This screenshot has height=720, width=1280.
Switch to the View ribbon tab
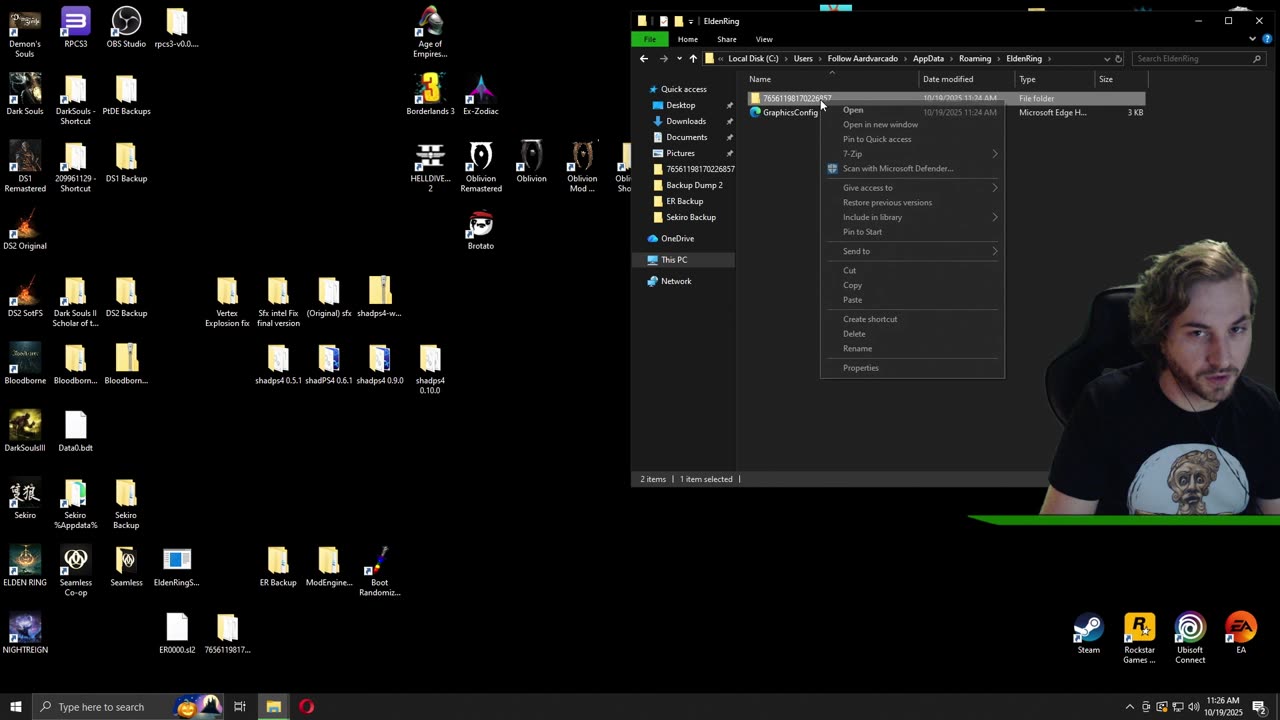pos(764,39)
